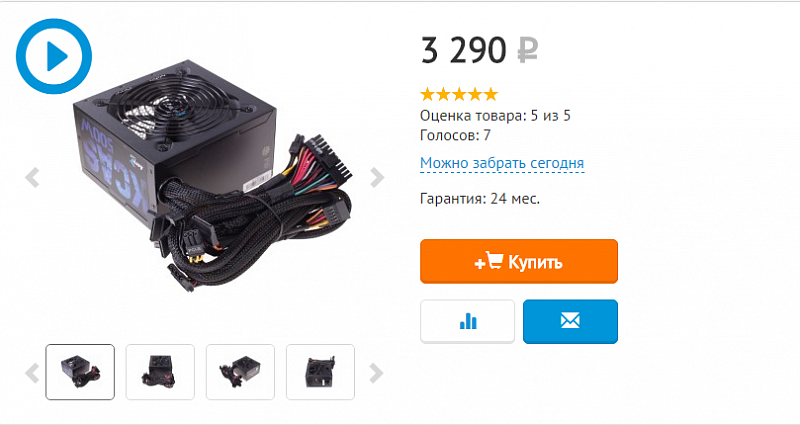Play the product video overview

pos(54,56)
